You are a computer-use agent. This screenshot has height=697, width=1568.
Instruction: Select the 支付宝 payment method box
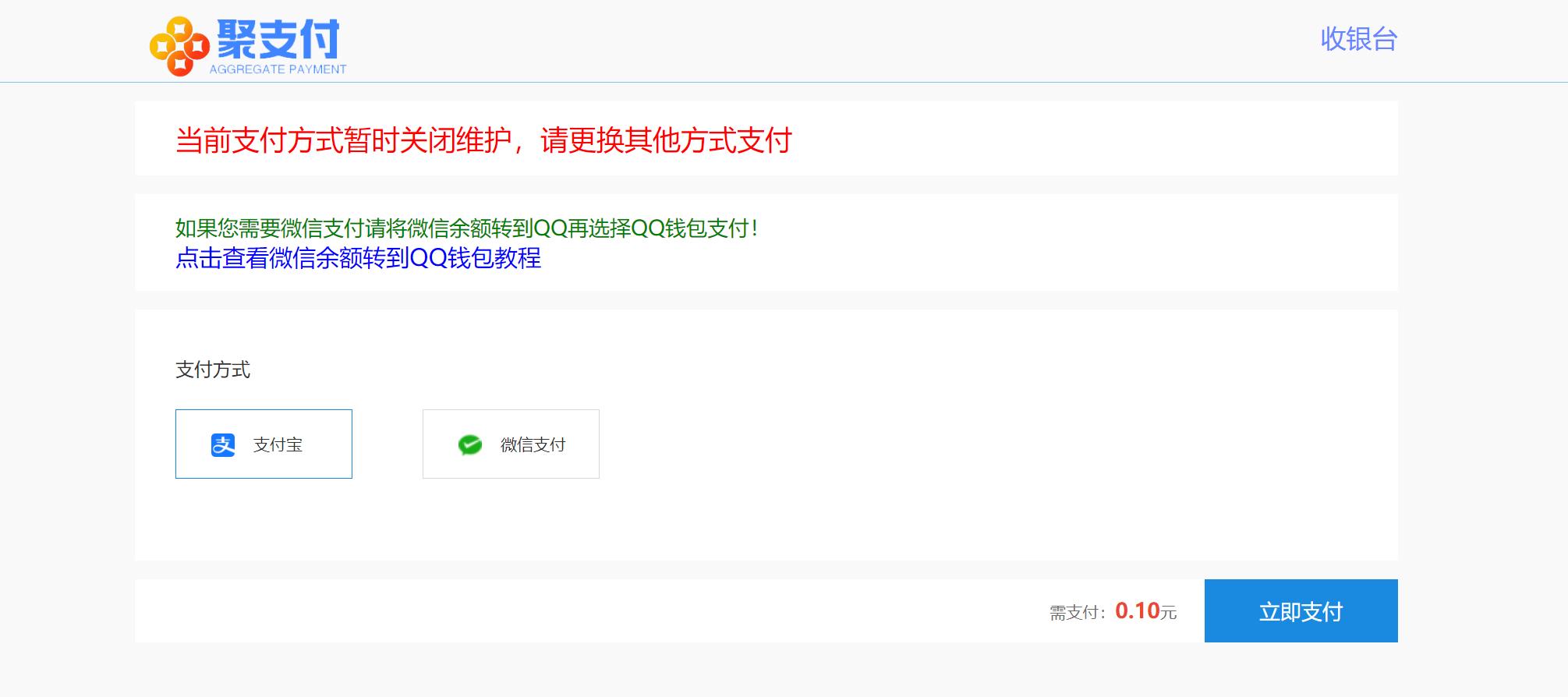(264, 444)
